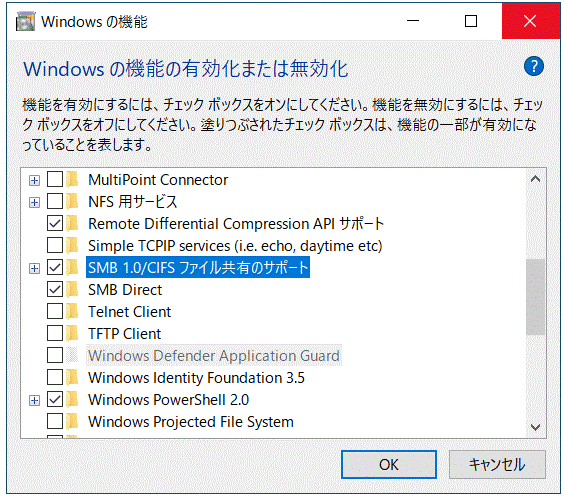Screen dimensions: 566x497
Task: Uncheck SMB 1.0/CIFS ファイル共有のサポート checkbox
Action: pos(55,267)
